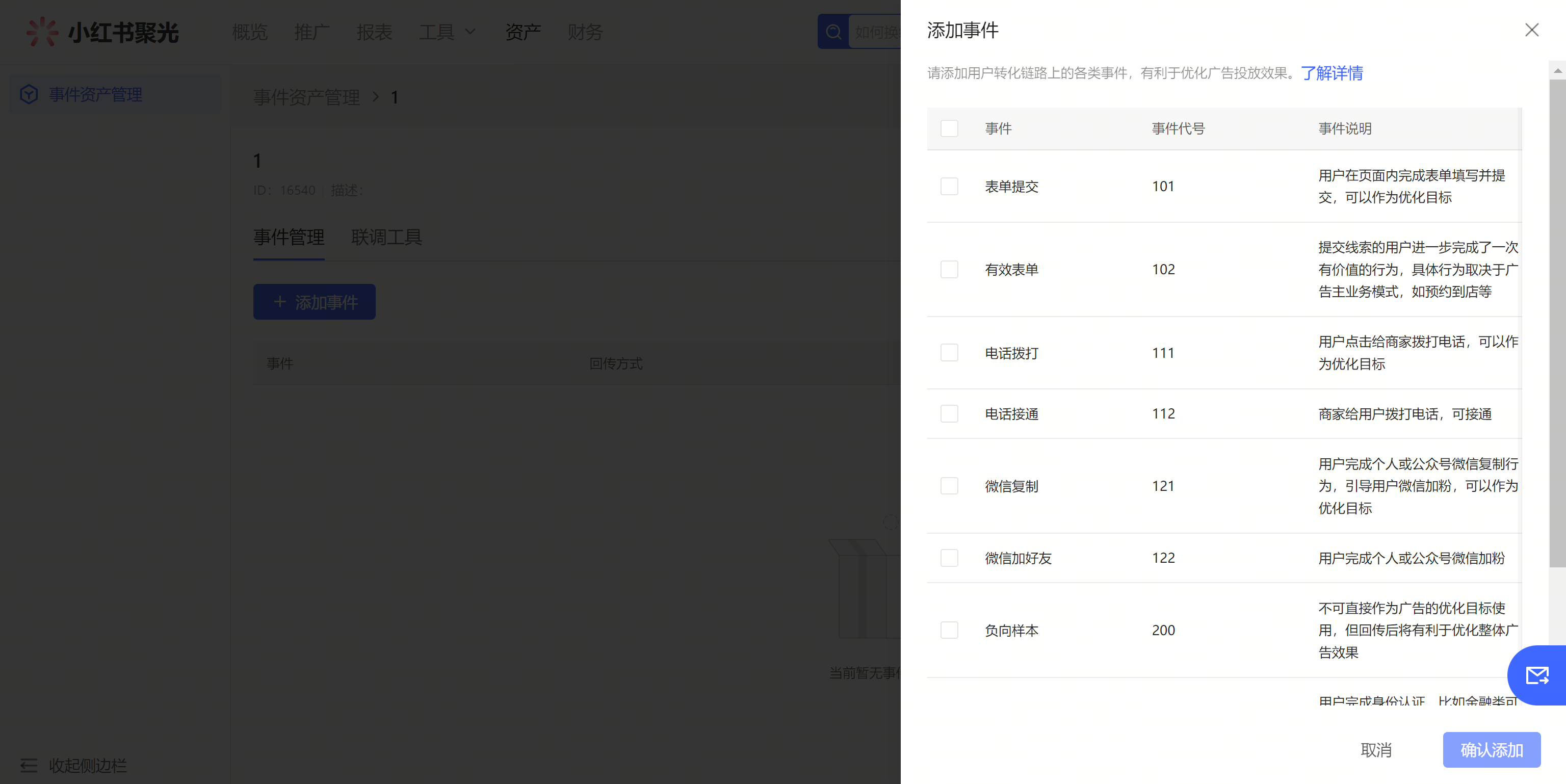Open the 概览 menu
The image size is (1566, 784).
pyautogui.click(x=249, y=32)
